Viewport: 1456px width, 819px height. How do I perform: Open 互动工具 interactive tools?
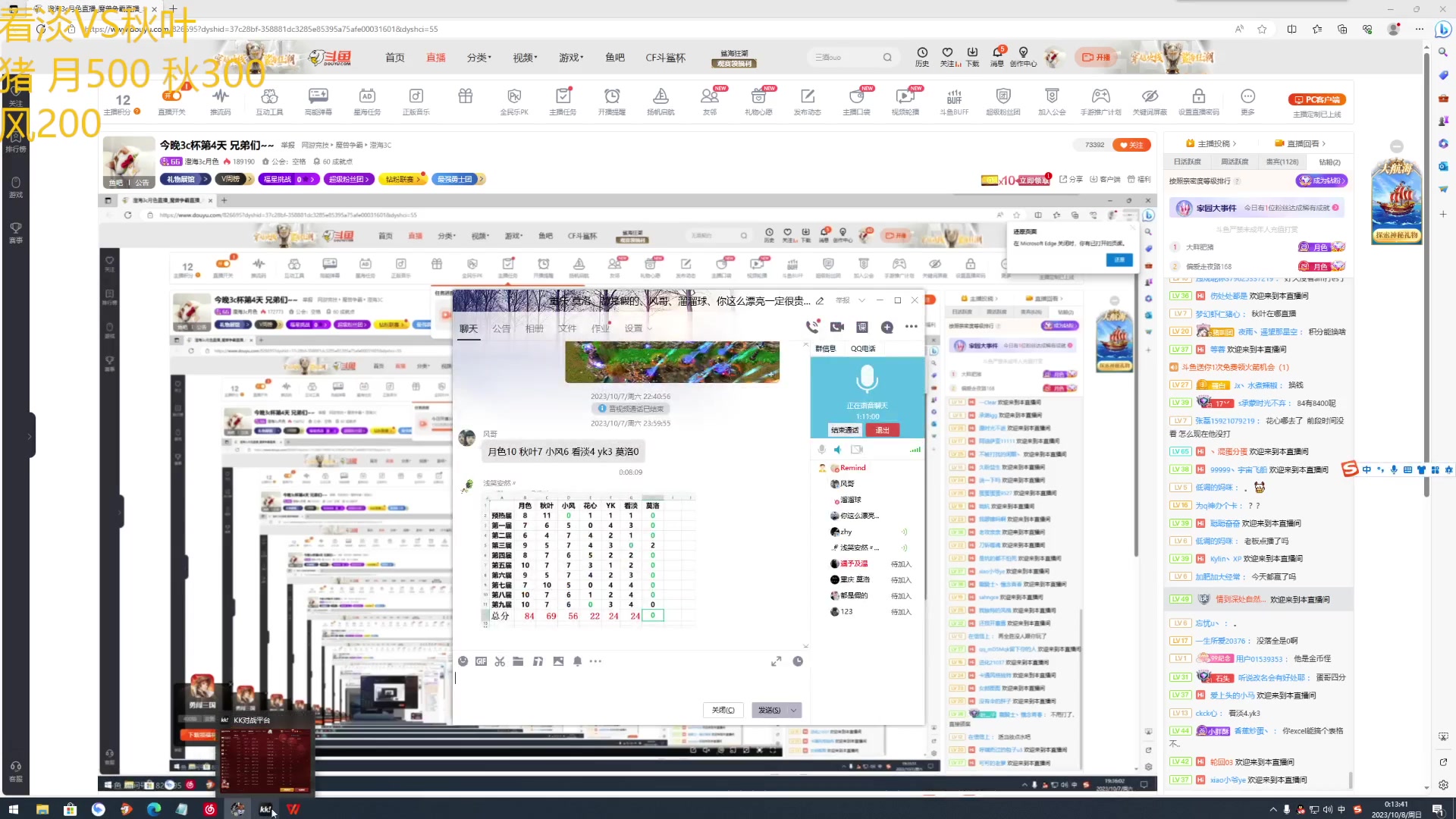269,100
